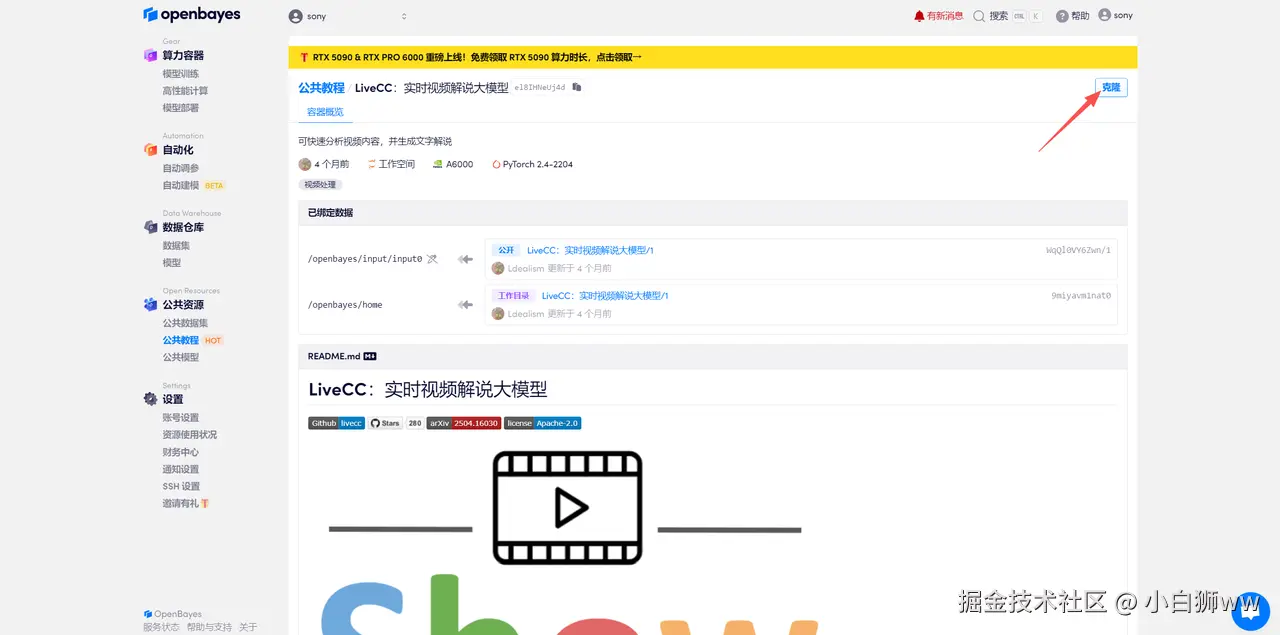The image size is (1280, 635).
Task: Open 账号设置 in the sidebar
Action: click(x=181, y=417)
